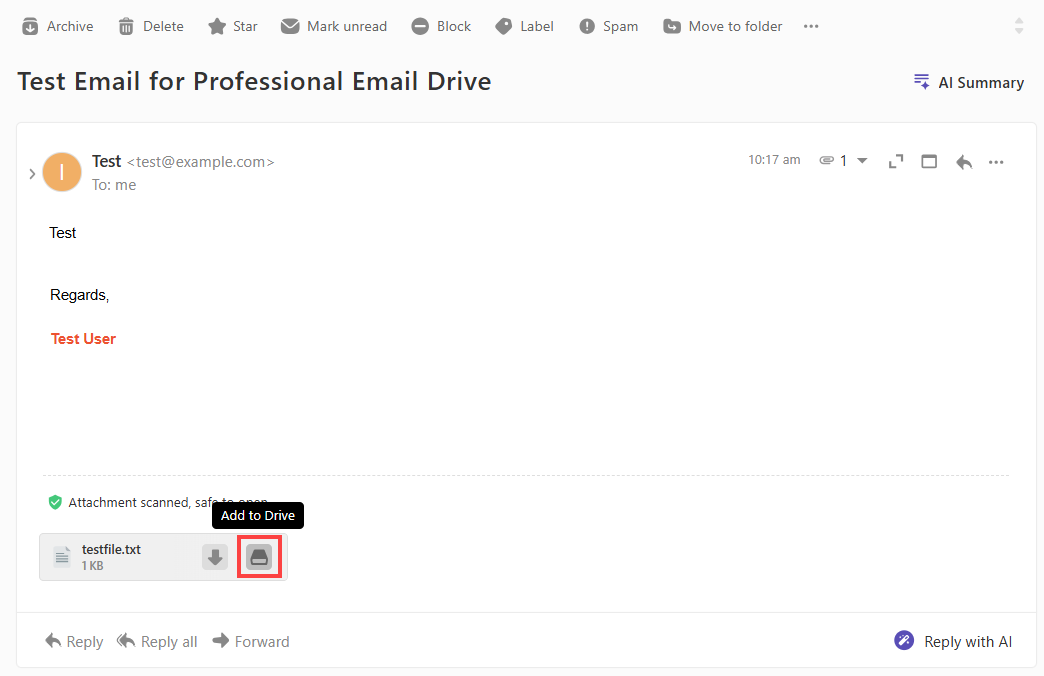Screen dimensions: 1044x676
Task: Click the test@example.com sender address
Action: (x=200, y=162)
